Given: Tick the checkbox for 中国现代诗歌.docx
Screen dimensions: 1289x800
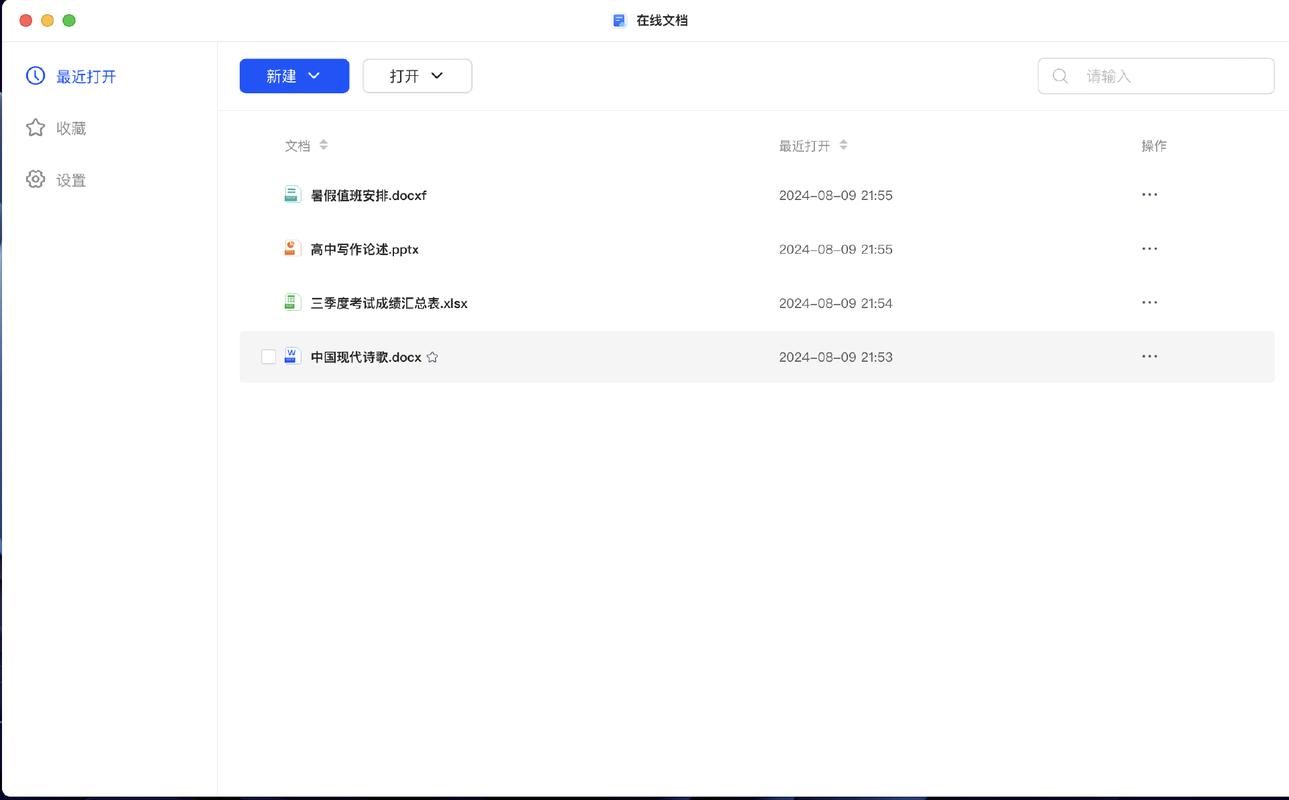Looking at the screenshot, I should [268, 357].
